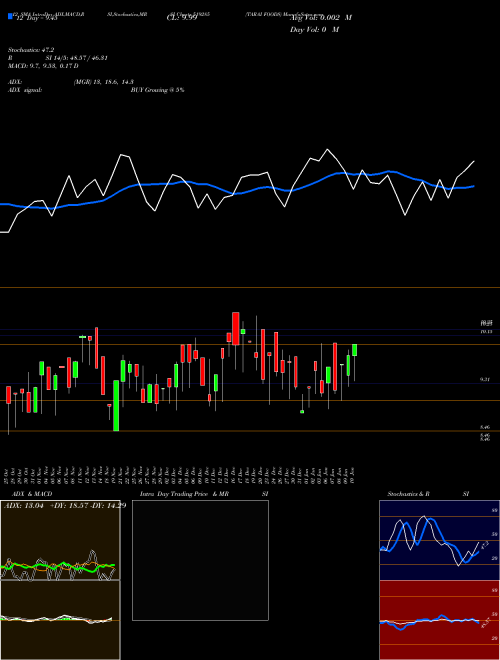Click the red RSI chart panel
This screenshot has height=660, width=500.
tap(439, 620)
